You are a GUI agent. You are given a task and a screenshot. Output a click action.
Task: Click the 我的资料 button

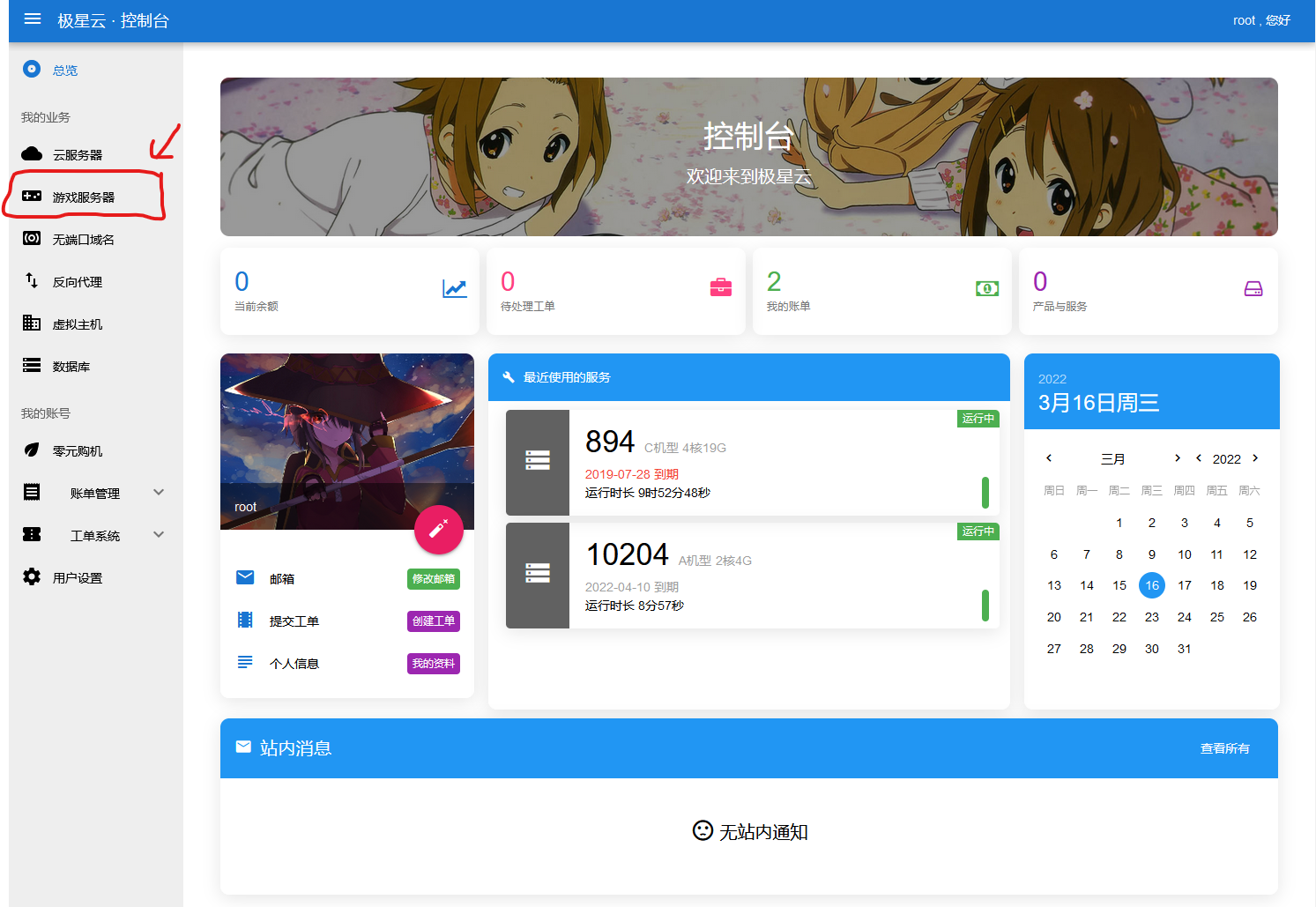pos(434,664)
